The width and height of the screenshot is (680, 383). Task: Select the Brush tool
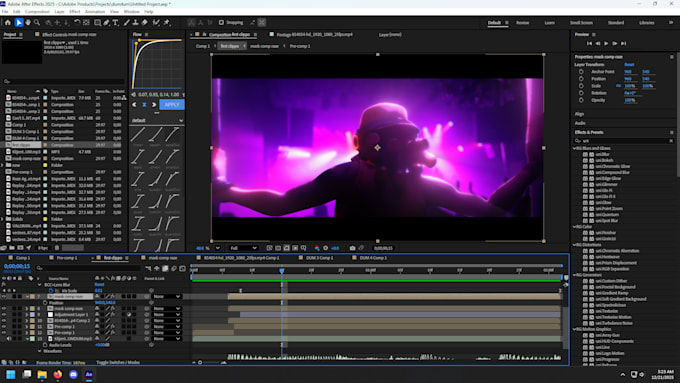126,23
